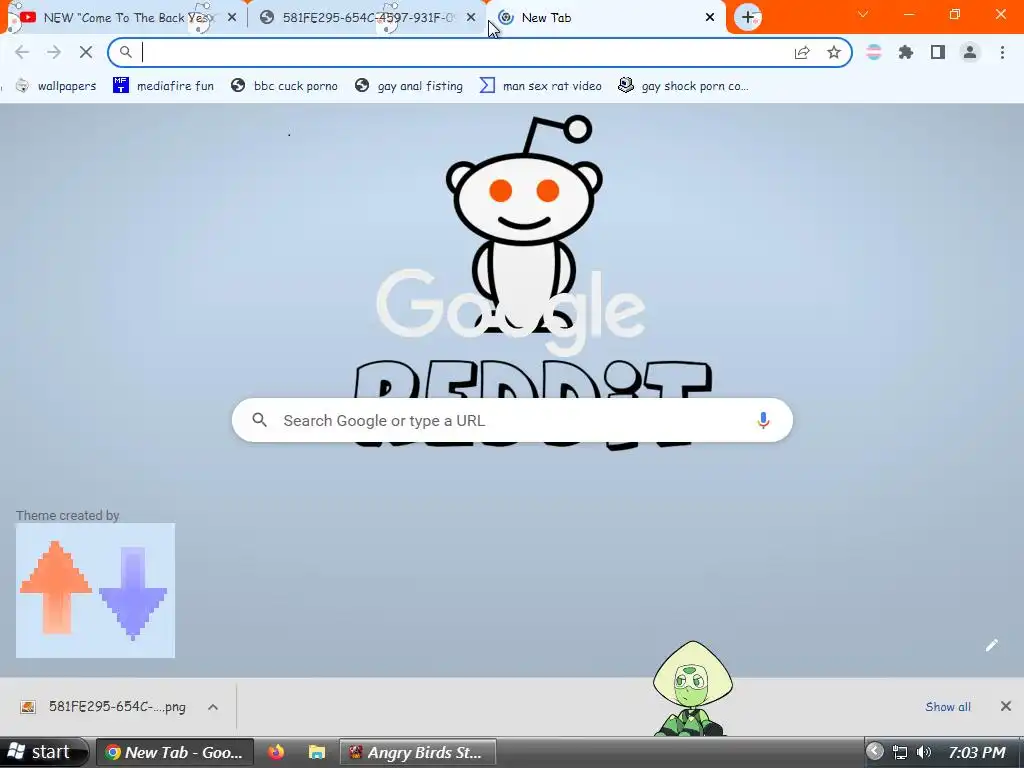
Task: Click the new tab plus button
Action: tap(748, 17)
